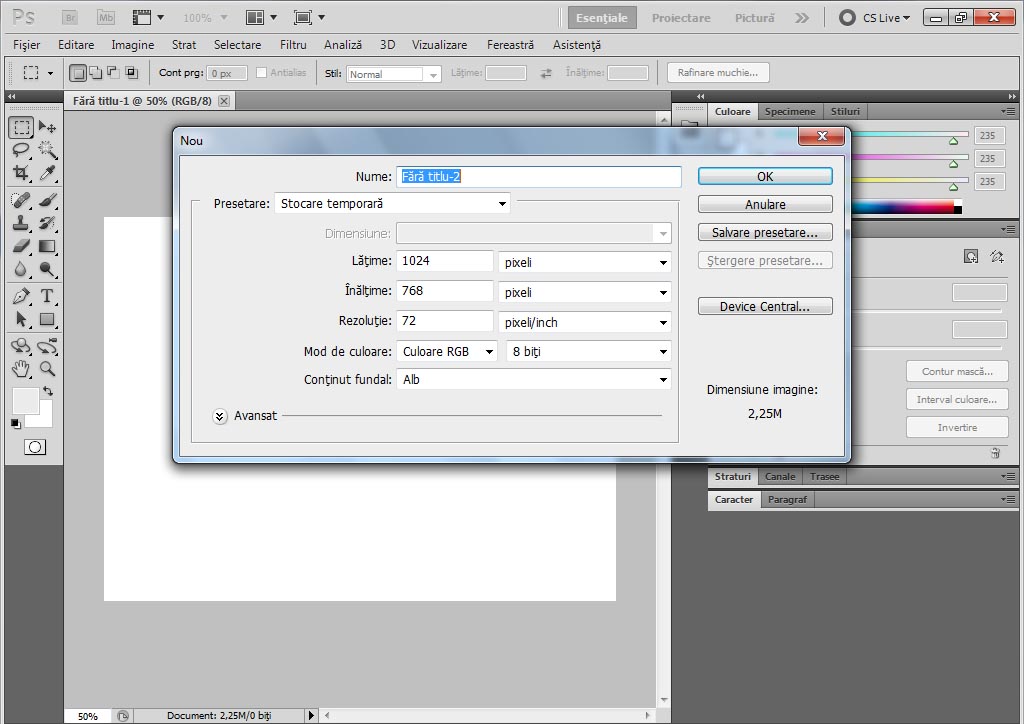Enable Subtract from selection mode
Screen dimensions: 1024x724
[113, 73]
